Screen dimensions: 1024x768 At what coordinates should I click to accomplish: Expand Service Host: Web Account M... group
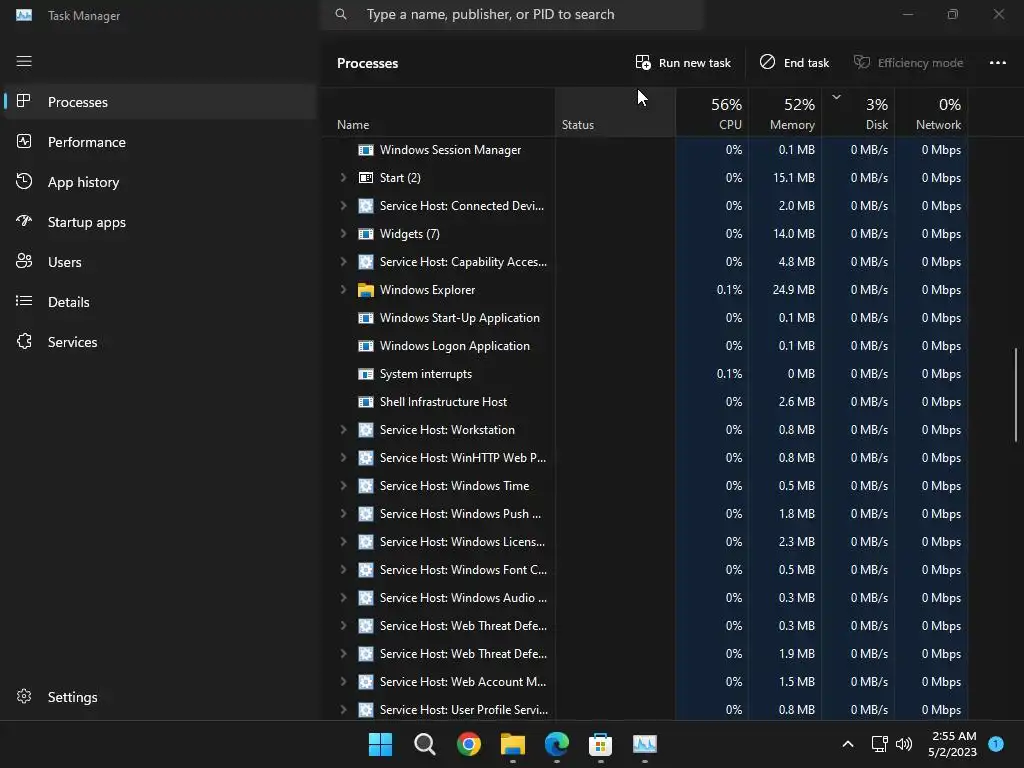click(344, 682)
